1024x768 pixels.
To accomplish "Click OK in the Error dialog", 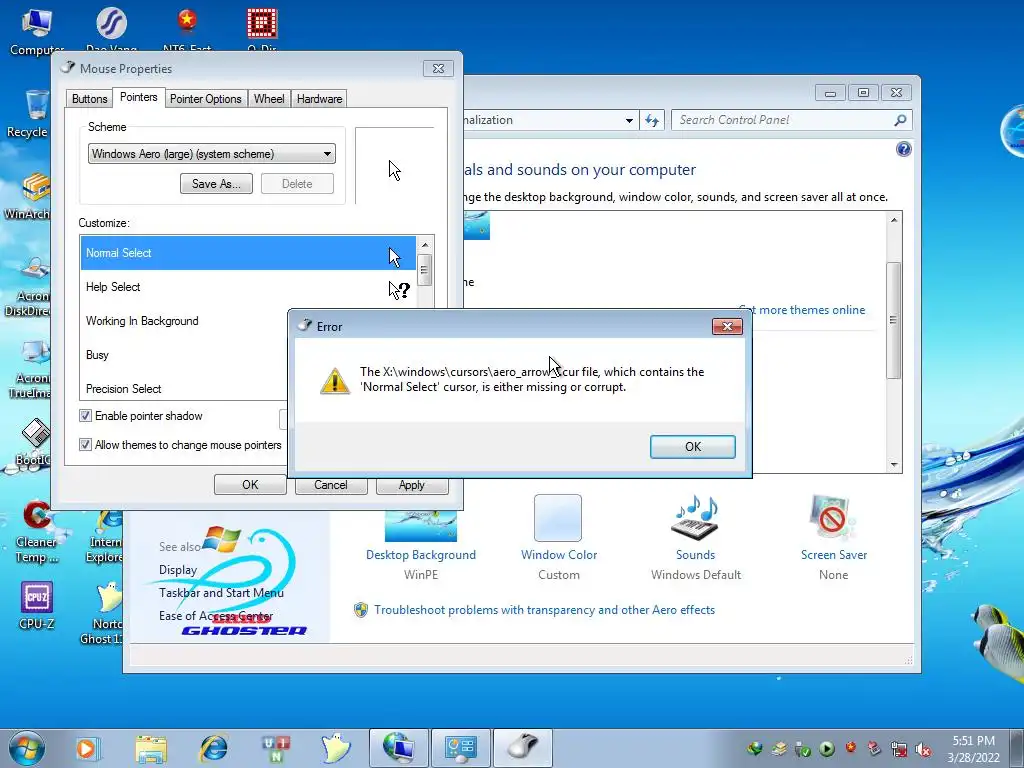I will click(692, 447).
